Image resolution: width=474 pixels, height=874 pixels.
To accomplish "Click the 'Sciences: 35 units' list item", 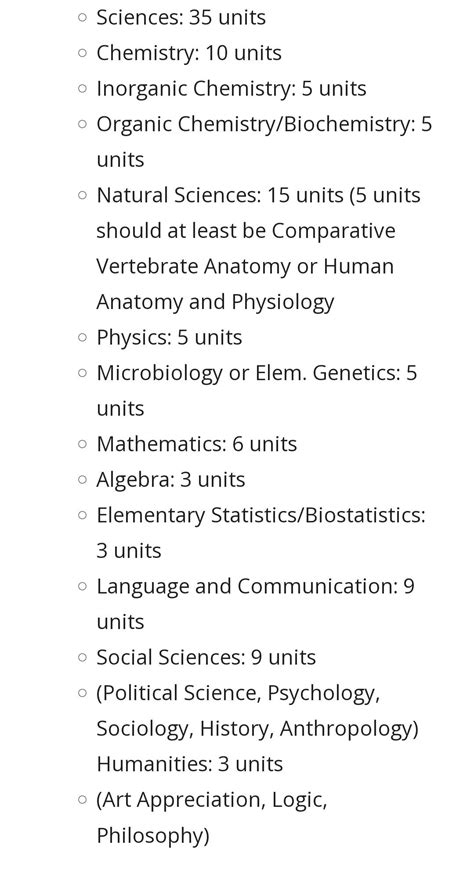I will coord(181,17).
